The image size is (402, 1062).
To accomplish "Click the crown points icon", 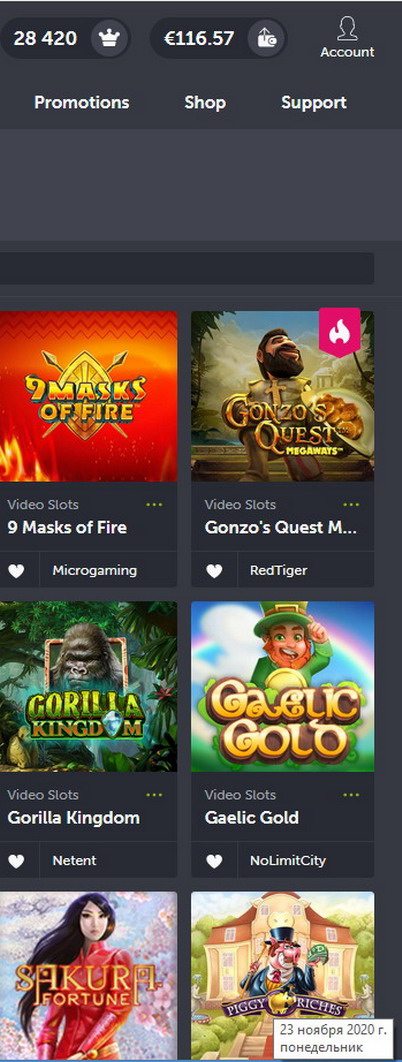I will [109, 39].
